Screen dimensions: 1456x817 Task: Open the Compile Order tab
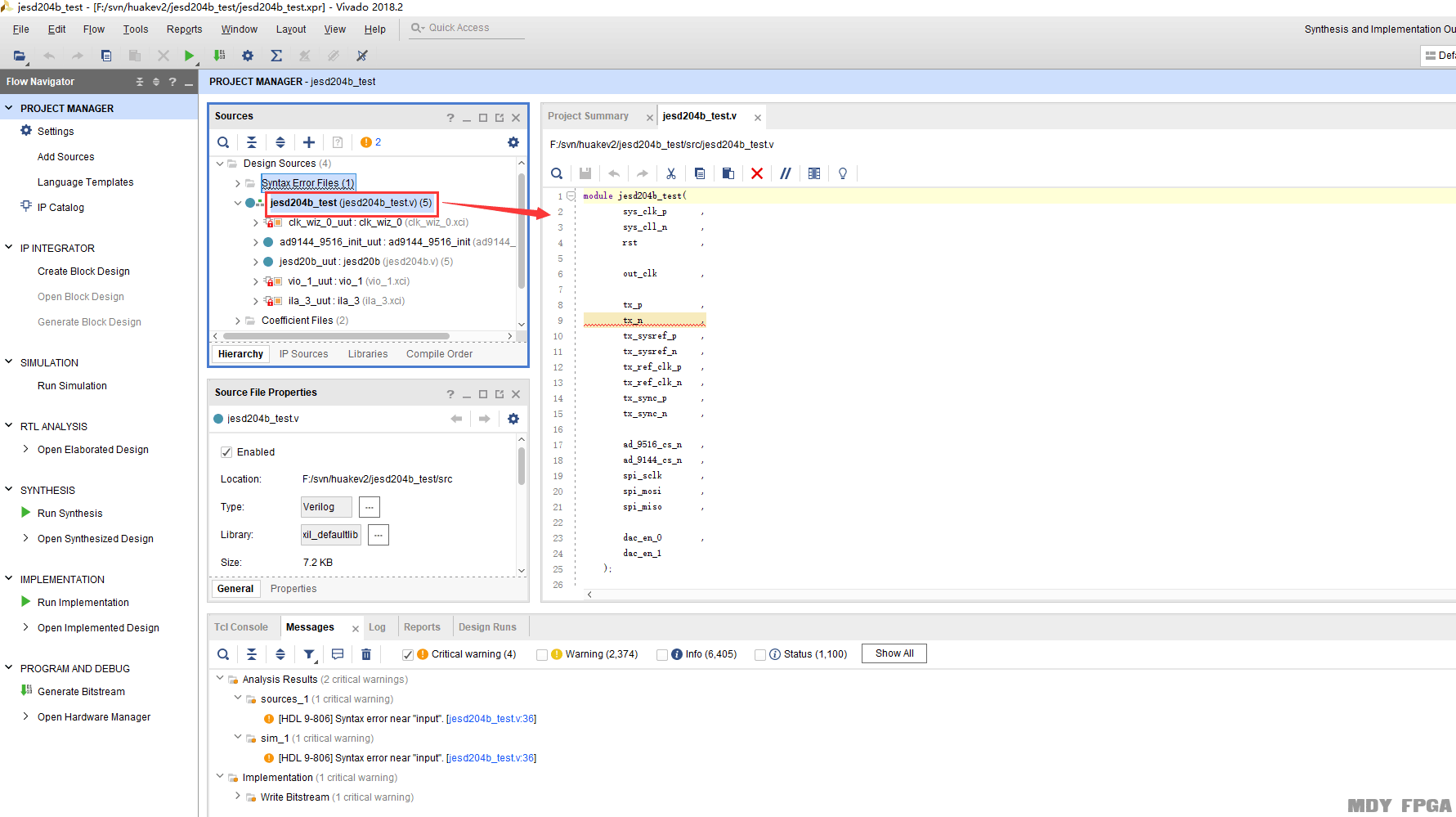click(439, 354)
